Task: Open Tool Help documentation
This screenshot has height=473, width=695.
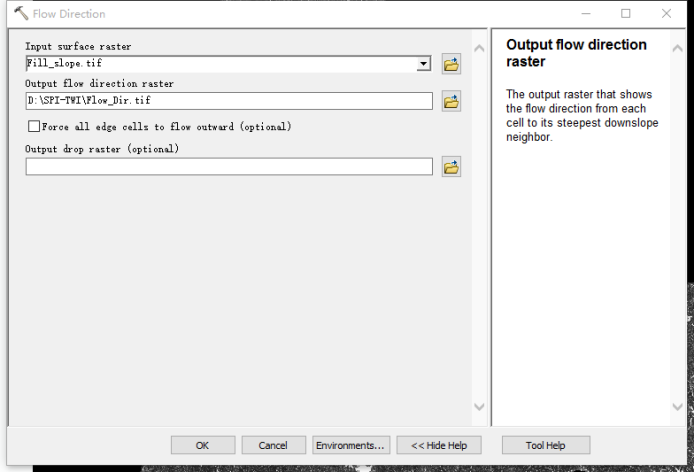Action: (546, 445)
